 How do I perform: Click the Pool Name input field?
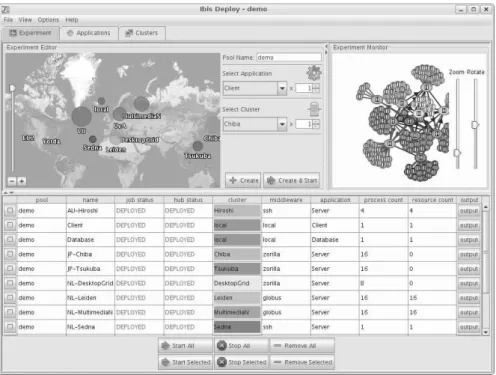[289, 58]
